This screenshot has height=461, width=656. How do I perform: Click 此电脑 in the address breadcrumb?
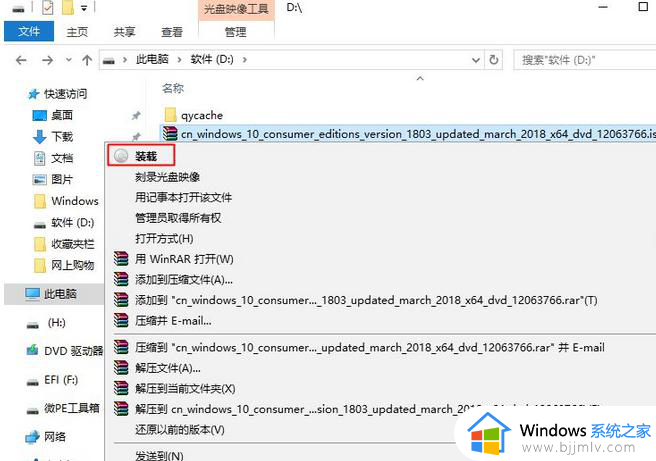152,59
